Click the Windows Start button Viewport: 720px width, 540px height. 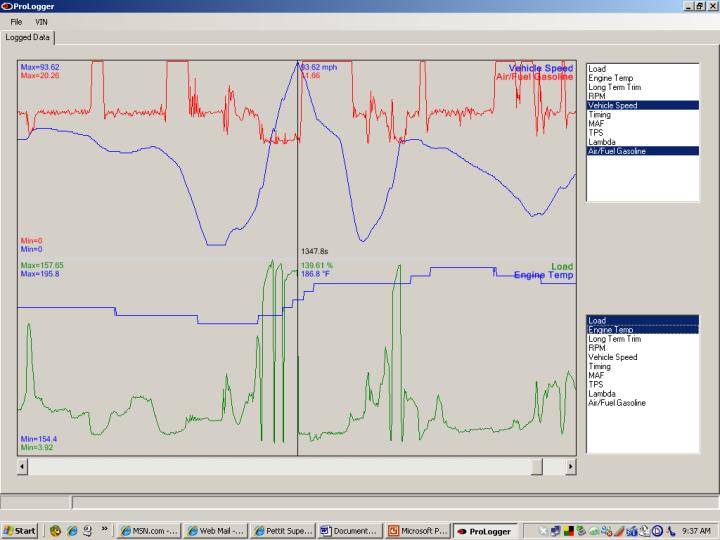coord(19,531)
